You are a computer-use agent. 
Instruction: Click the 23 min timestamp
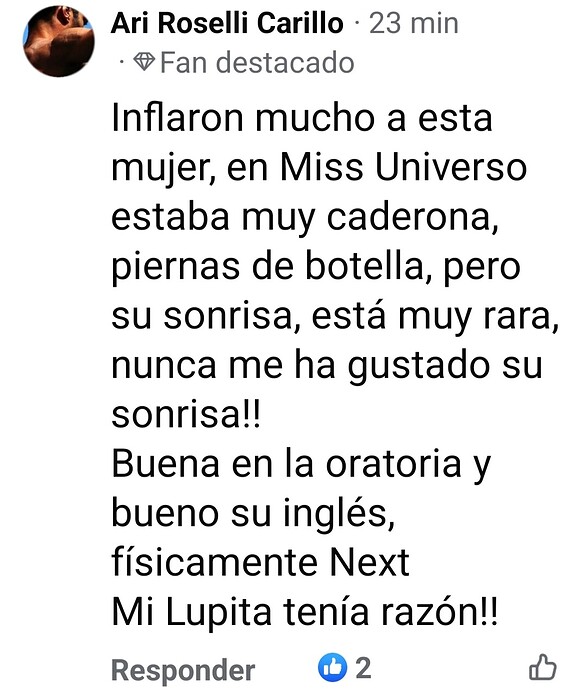(x=414, y=23)
